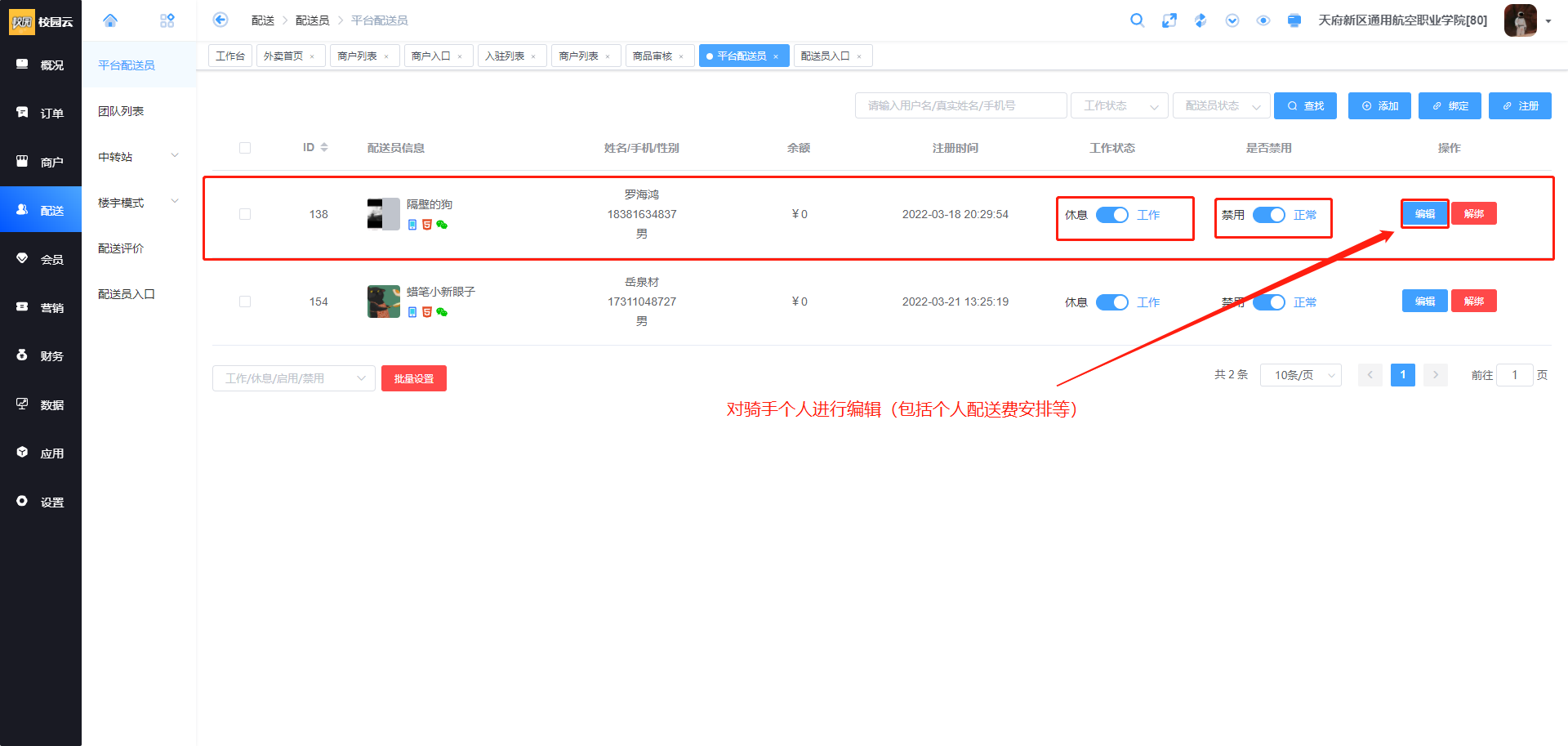This screenshot has width=1568, height=746.
Task: Open 数据 data in main sidebar
Action: (41, 404)
